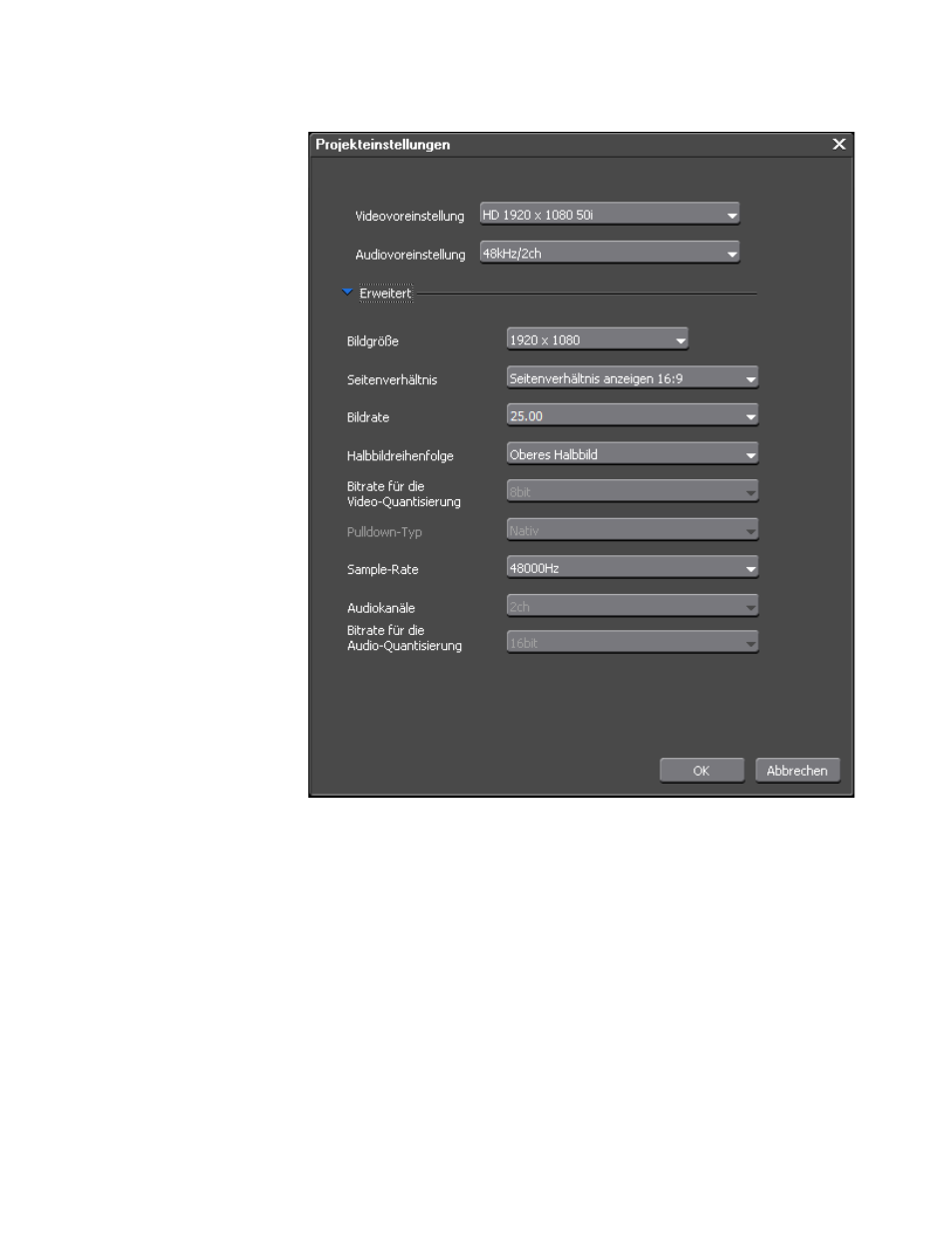Click the disabled Audio-Quantisierung 16bit dropdown

[x=633, y=643]
